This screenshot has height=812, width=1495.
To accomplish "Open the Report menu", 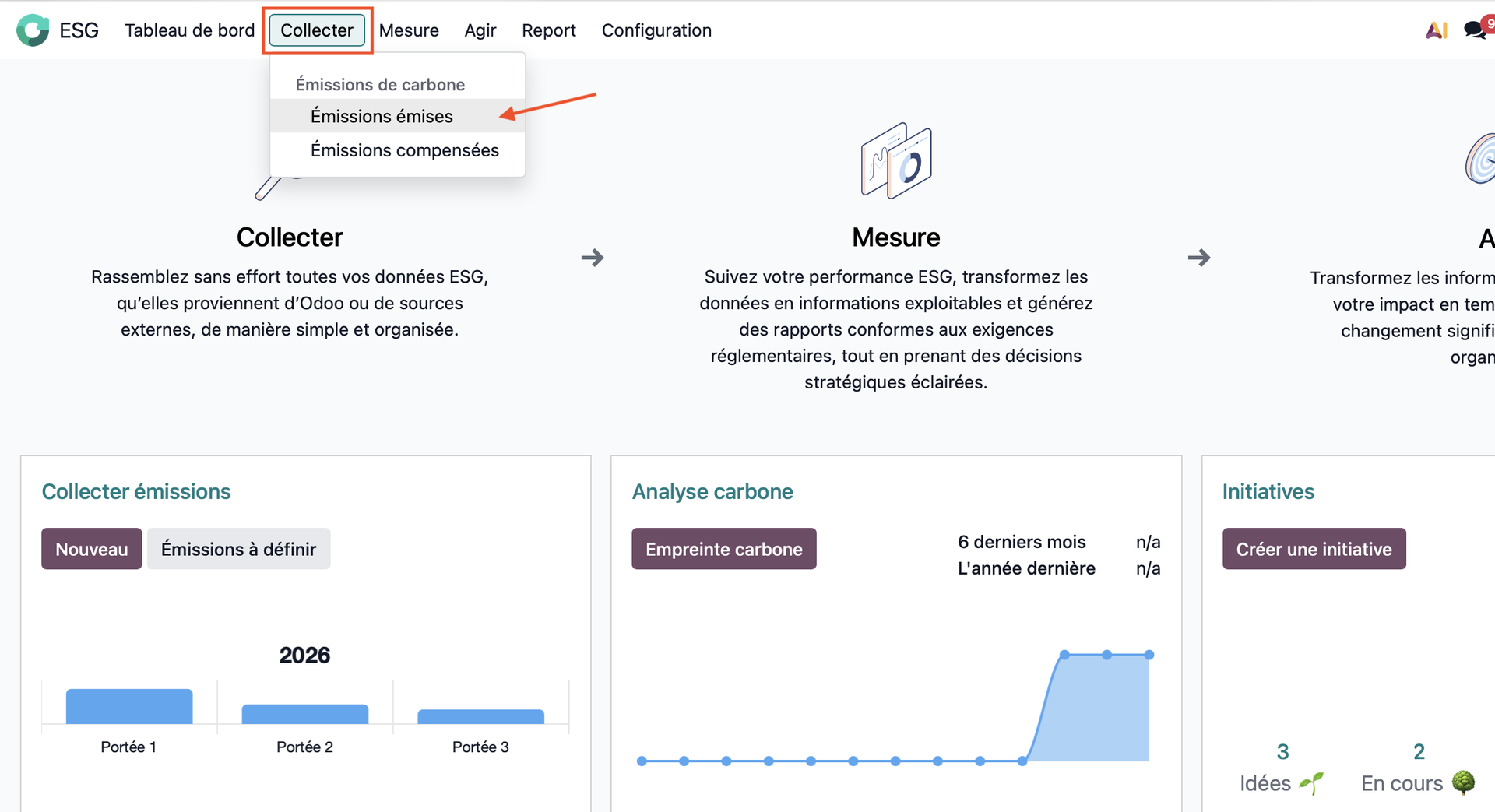I will point(548,30).
